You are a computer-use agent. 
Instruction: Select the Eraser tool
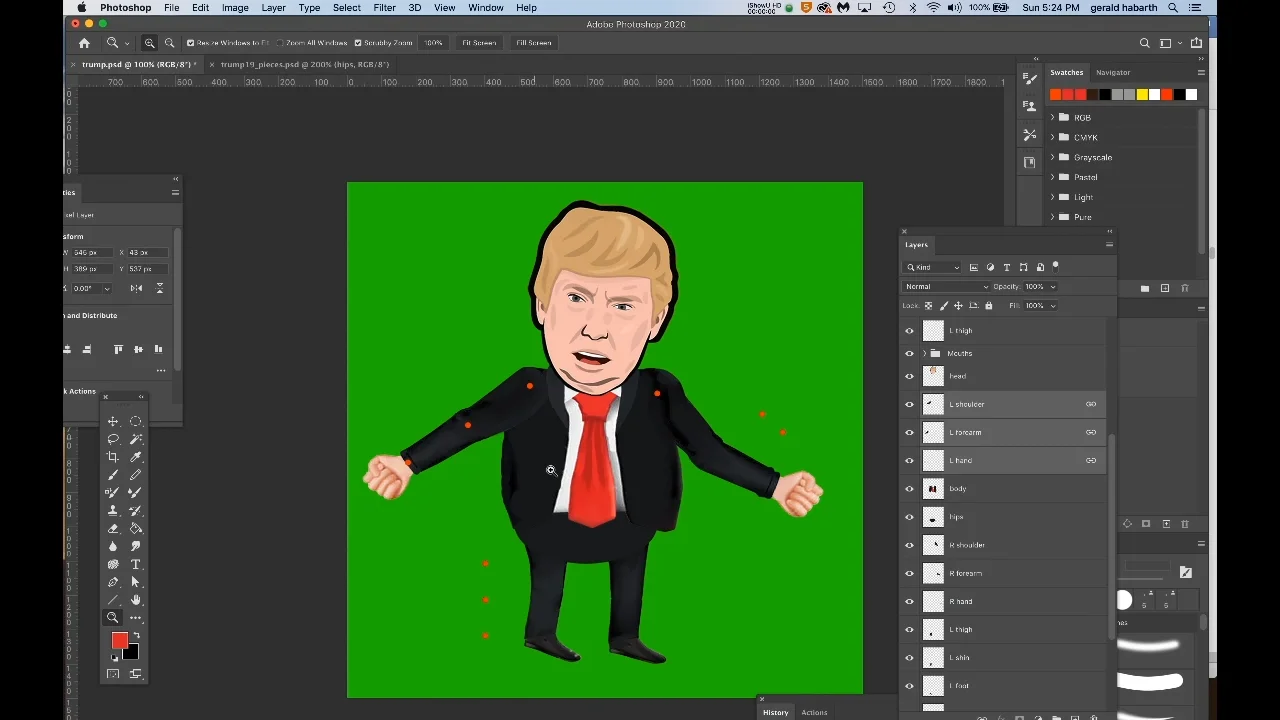[x=113, y=529]
